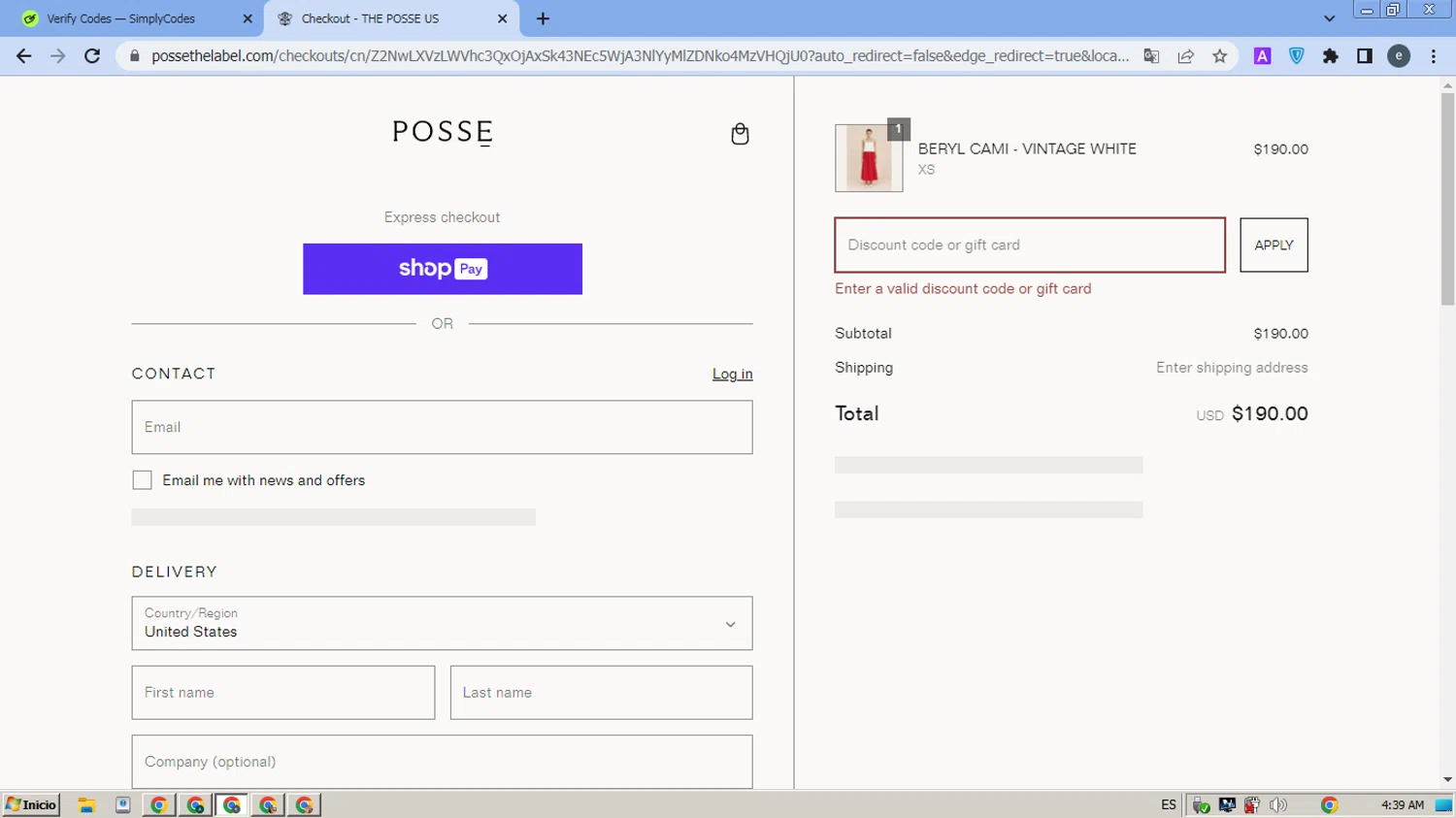
Task: Click the total amount $190.00
Action: 1270,413
